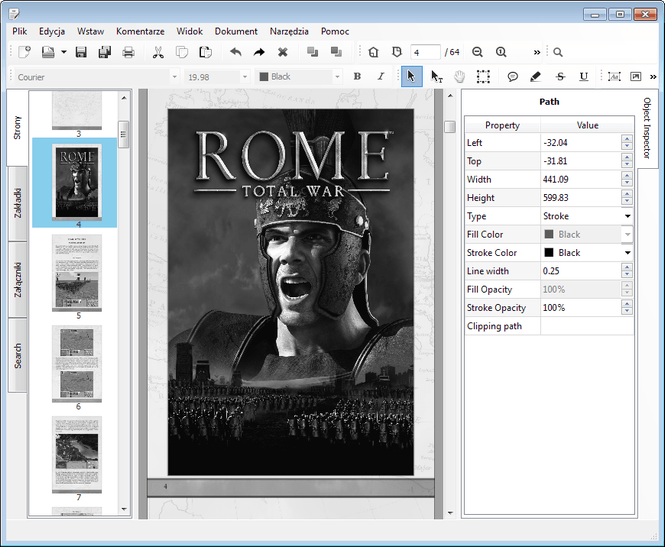The height and width of the screenshot is (547, 665).
Task: Click the Stroke Color black swatch
Action: [549, 253]
